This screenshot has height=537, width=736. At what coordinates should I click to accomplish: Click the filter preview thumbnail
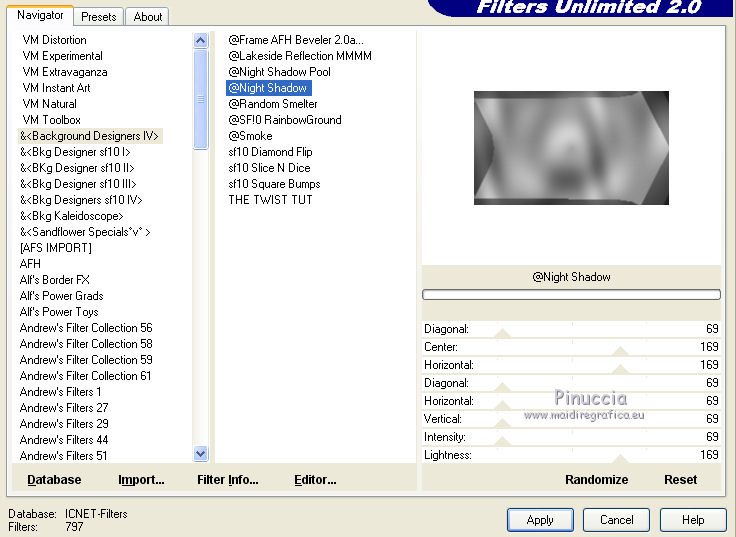571,148
